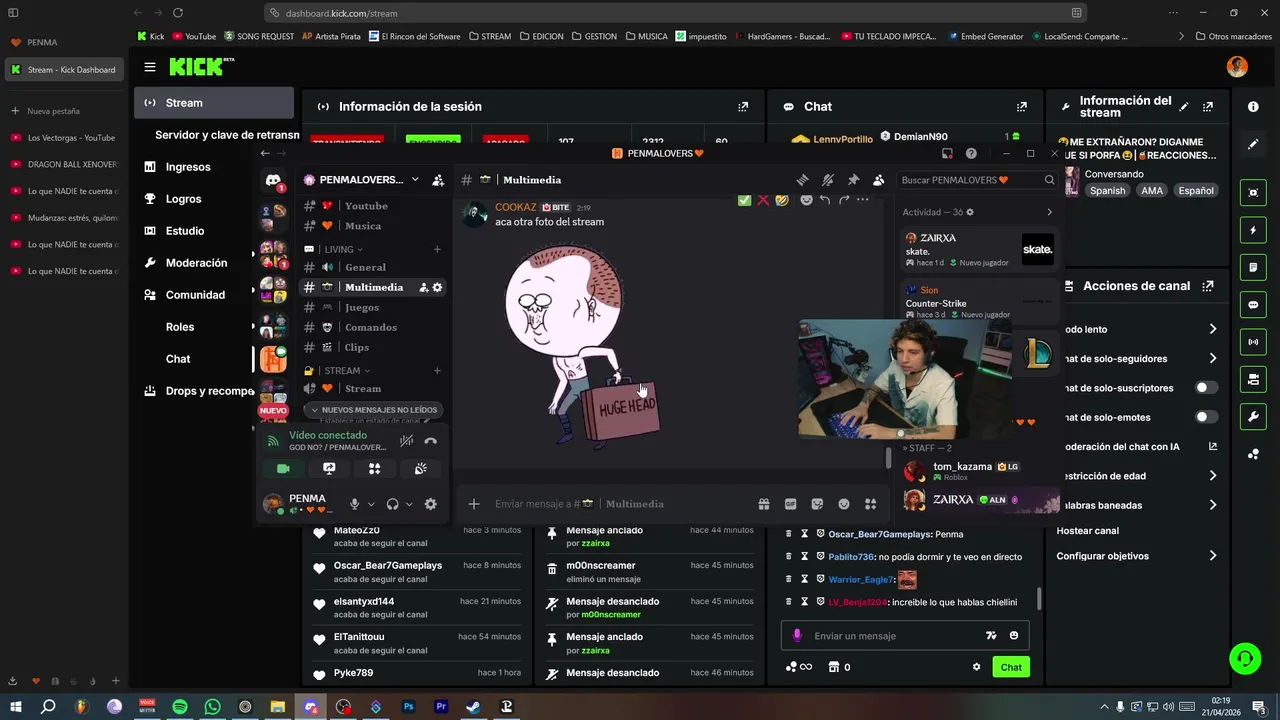Open the green support headset button
The width and height of the screenshot is (1280, 720).
click(x=1245, y=659)
